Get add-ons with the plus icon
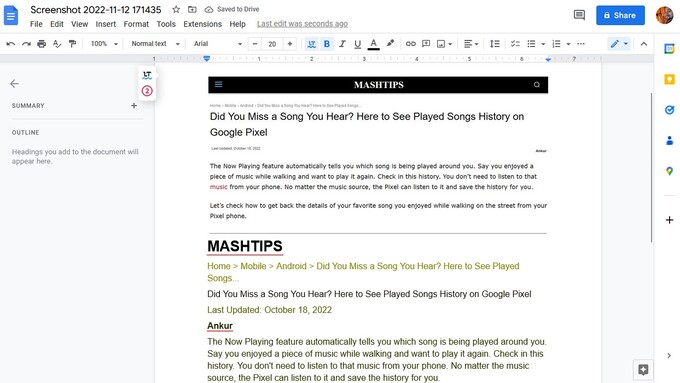This screenshot has width=680, height=383. point(669,220)
